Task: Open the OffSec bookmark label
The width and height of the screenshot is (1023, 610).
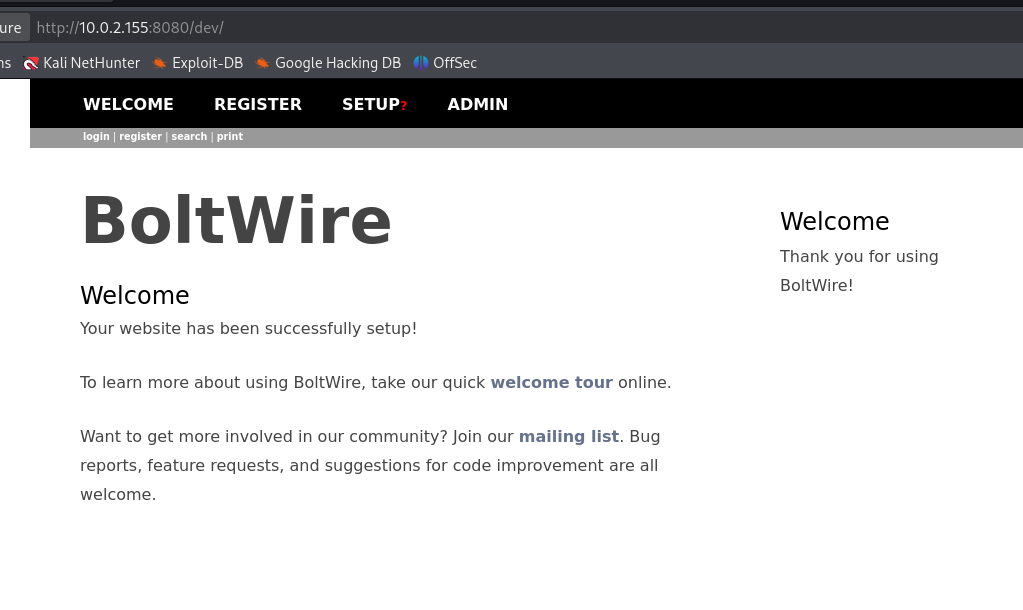Action: click(455, 63)
